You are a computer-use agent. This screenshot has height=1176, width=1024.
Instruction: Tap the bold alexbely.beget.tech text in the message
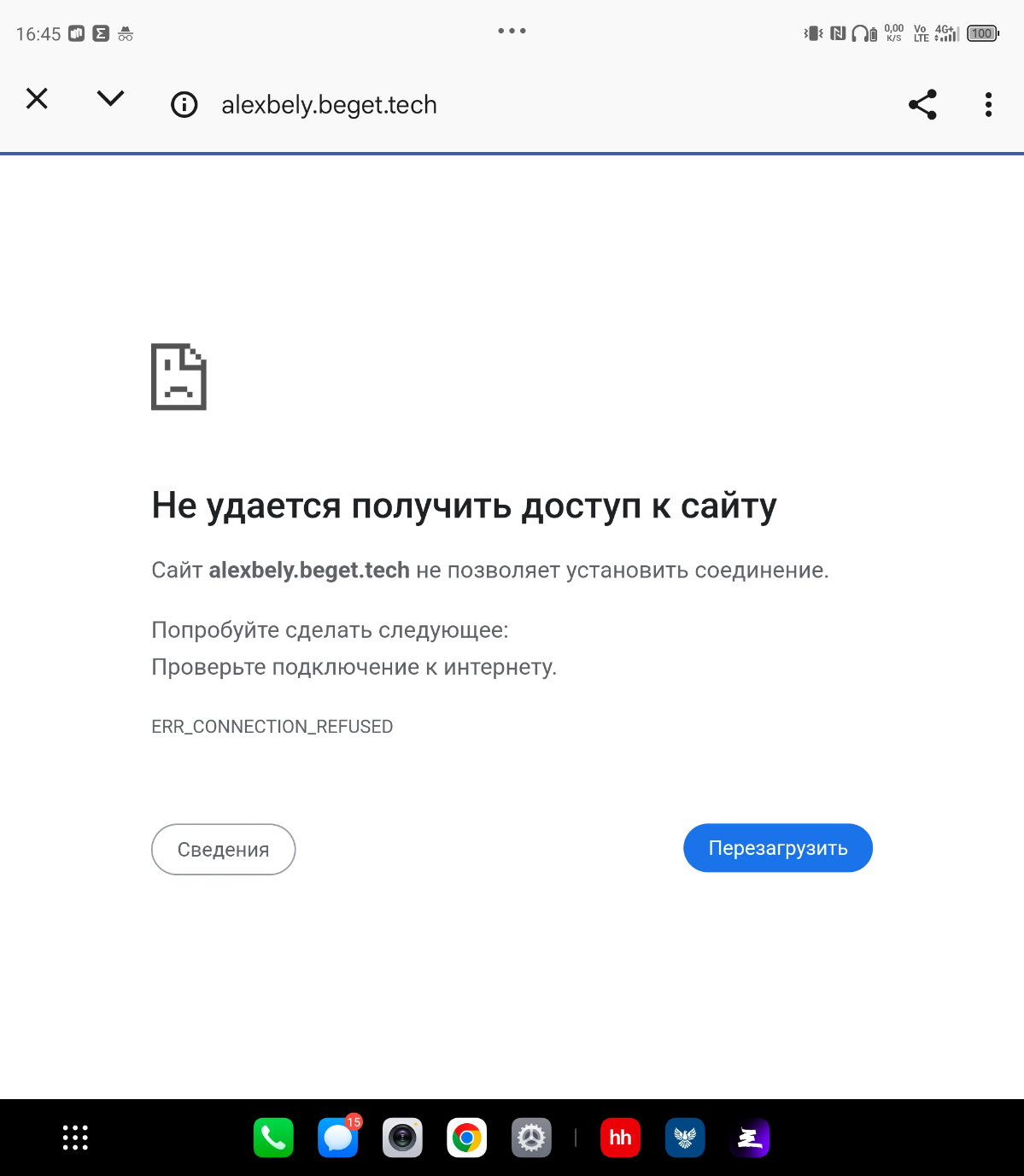pyautogui.click(x=309, y=570)
